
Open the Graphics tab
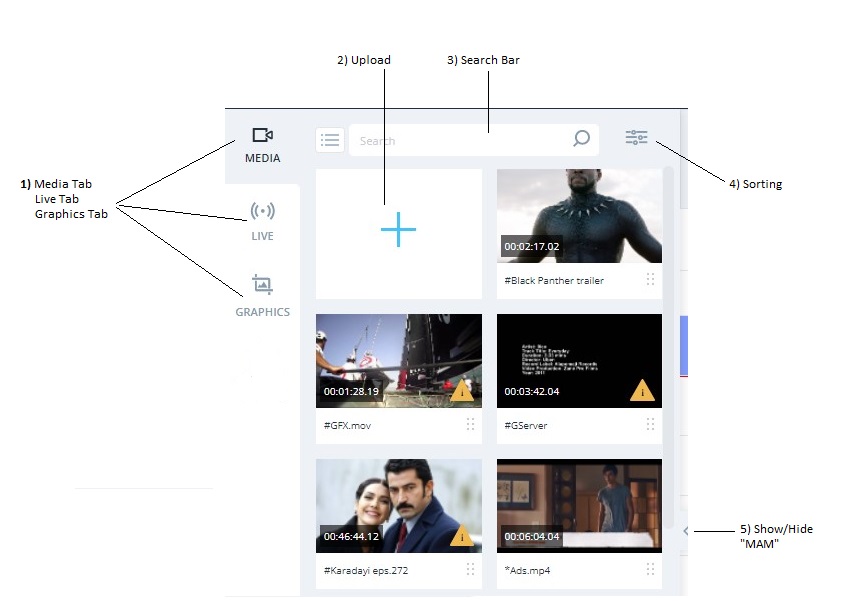click(262, 295)
